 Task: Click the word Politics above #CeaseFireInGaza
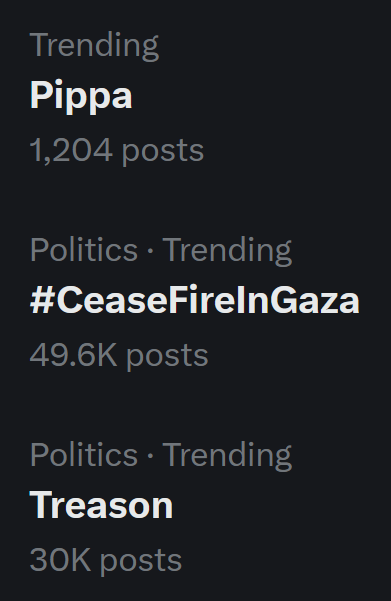(84, 250)
